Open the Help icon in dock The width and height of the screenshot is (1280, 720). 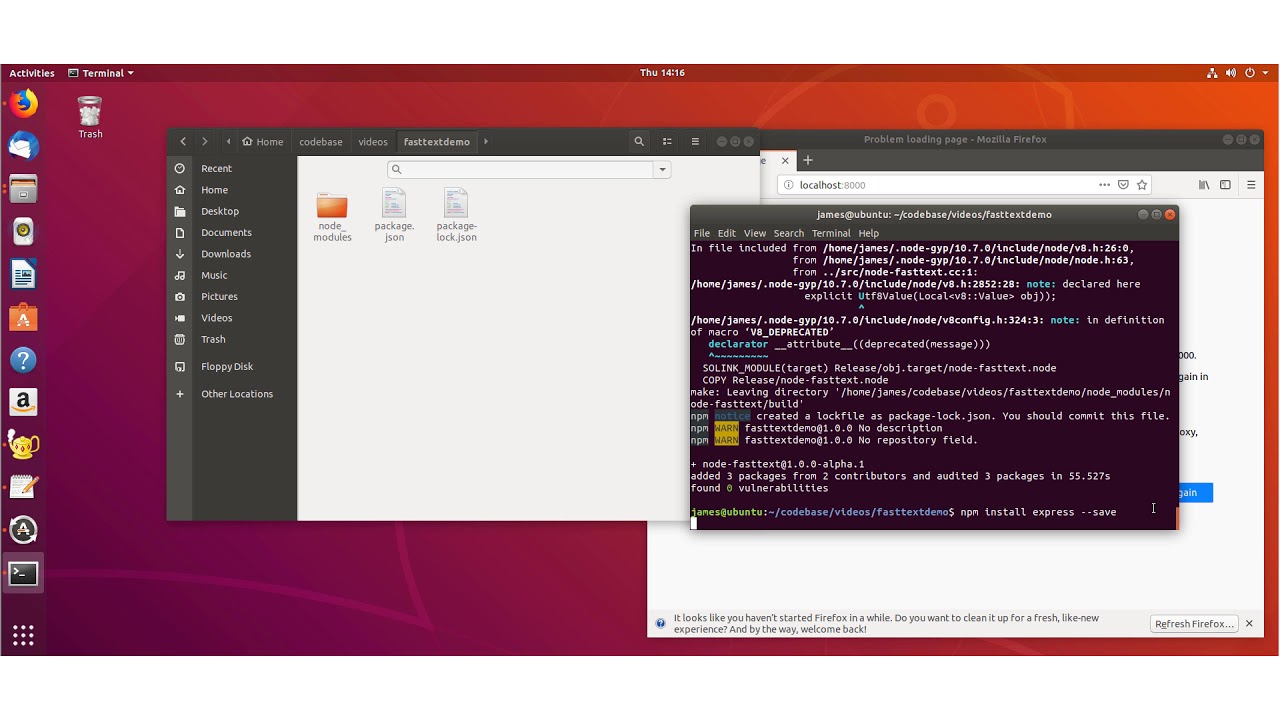23,360
